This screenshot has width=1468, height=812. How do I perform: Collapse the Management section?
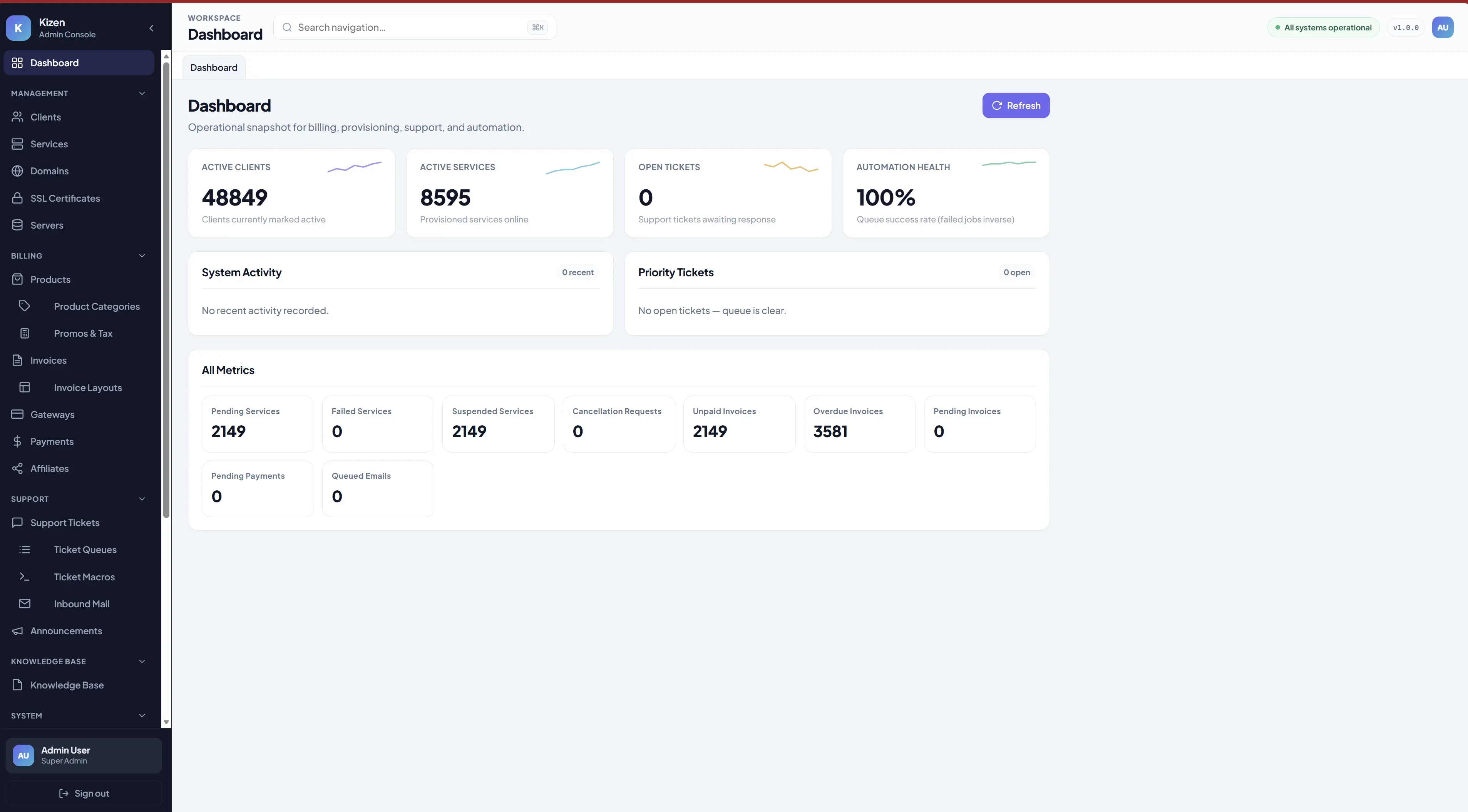click(142, 94)
